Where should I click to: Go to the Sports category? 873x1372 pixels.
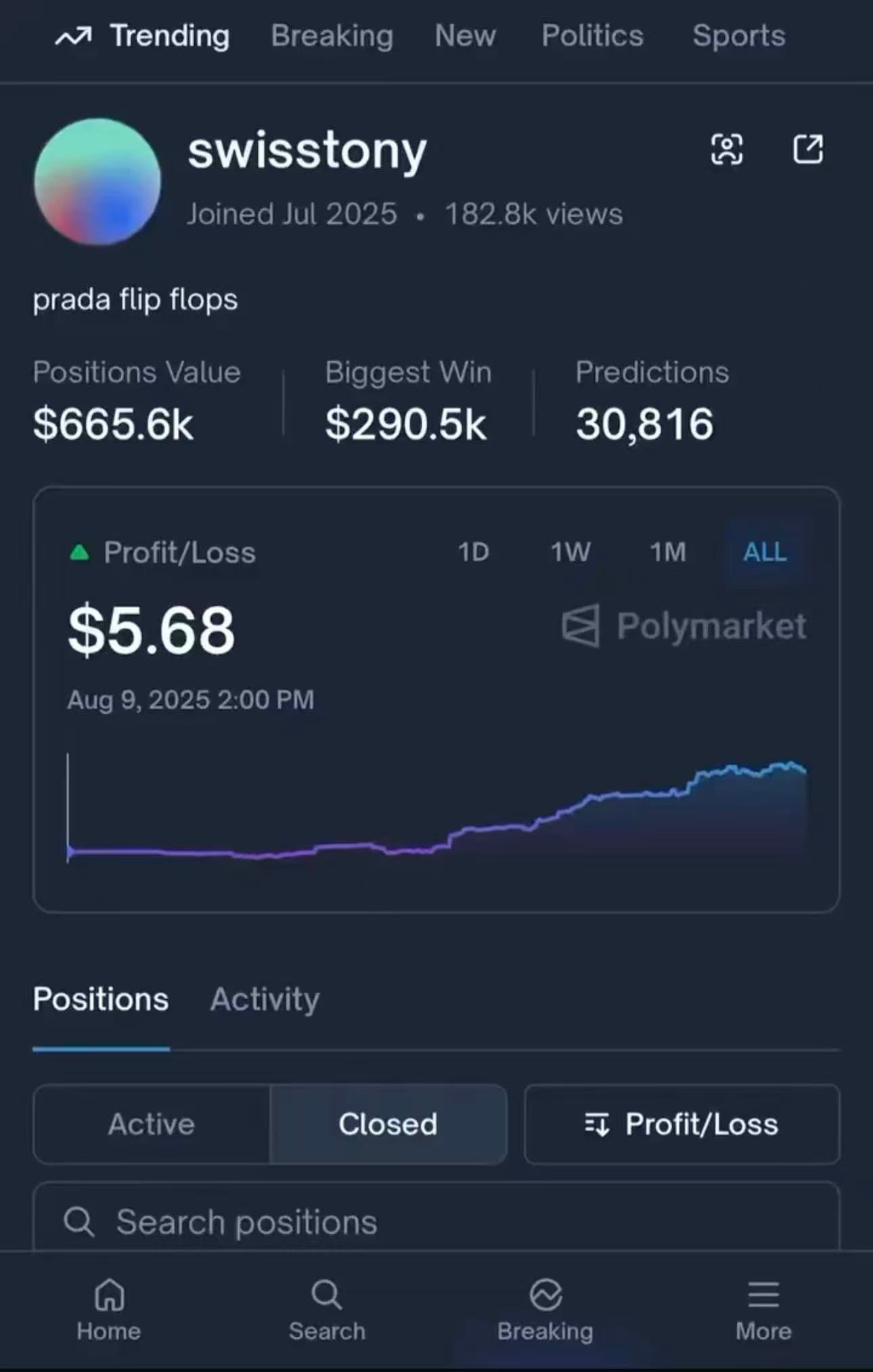pyautogui.click(x=738, y=36)
